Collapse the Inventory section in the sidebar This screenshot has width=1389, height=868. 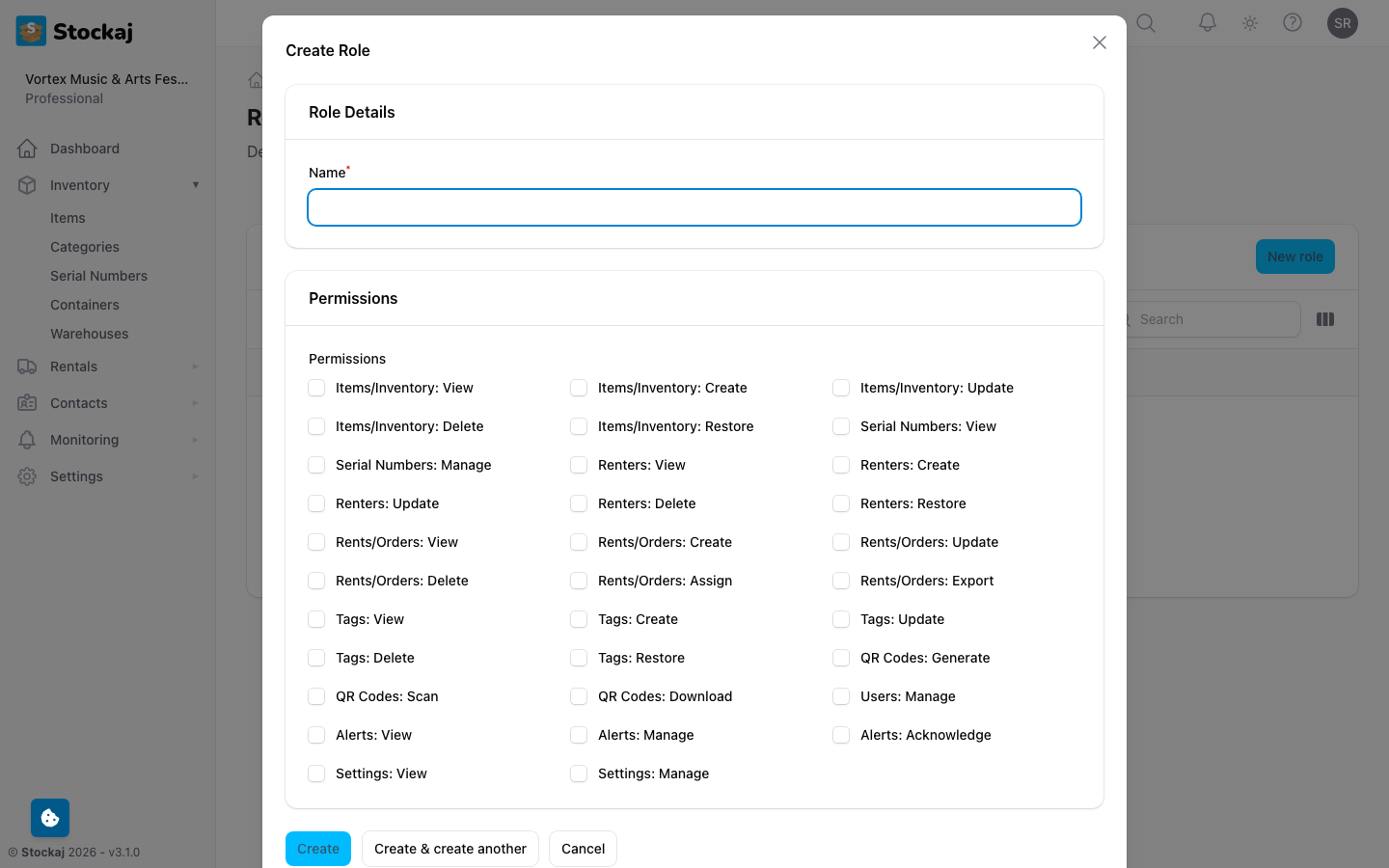click(x=196, y=185)
